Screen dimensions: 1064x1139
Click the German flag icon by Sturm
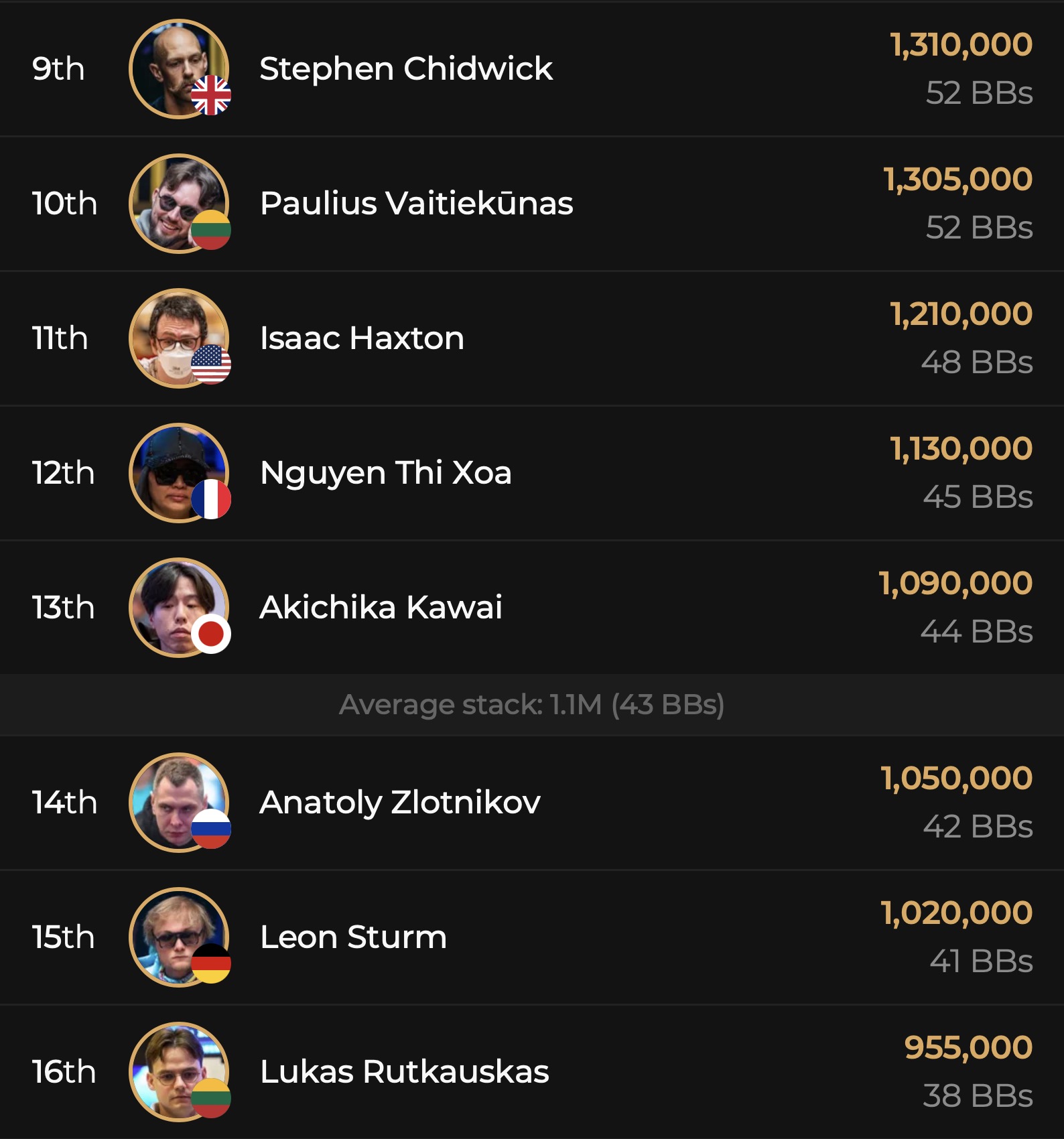tap(211, 963)
